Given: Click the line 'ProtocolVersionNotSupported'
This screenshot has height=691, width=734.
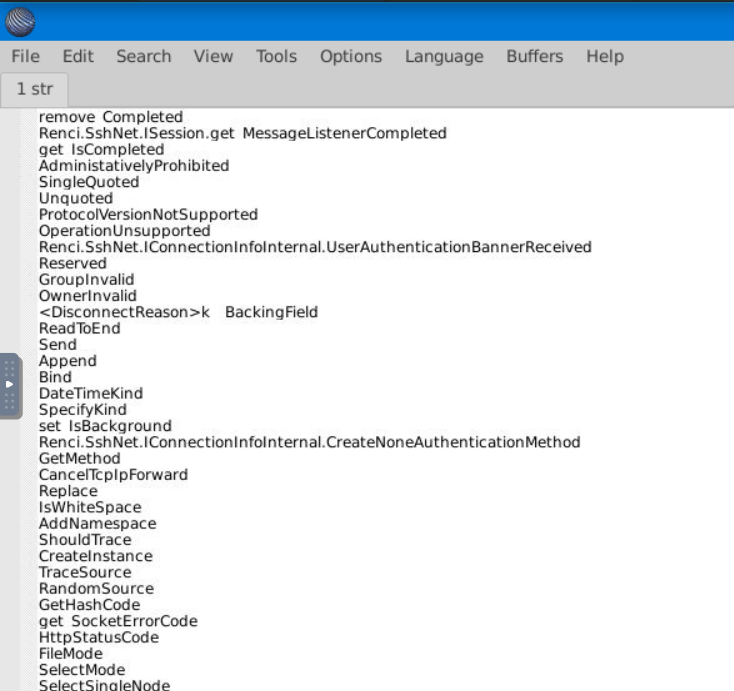Looking at the screenshot, I should coord(148,214).
